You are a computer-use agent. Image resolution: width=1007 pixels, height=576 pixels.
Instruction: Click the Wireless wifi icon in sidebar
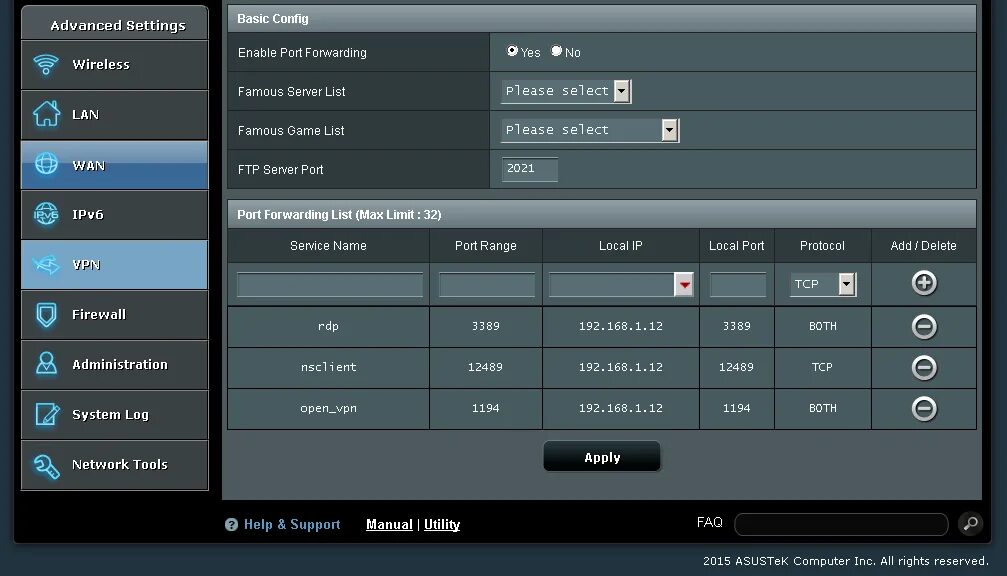tap(46, 64)
